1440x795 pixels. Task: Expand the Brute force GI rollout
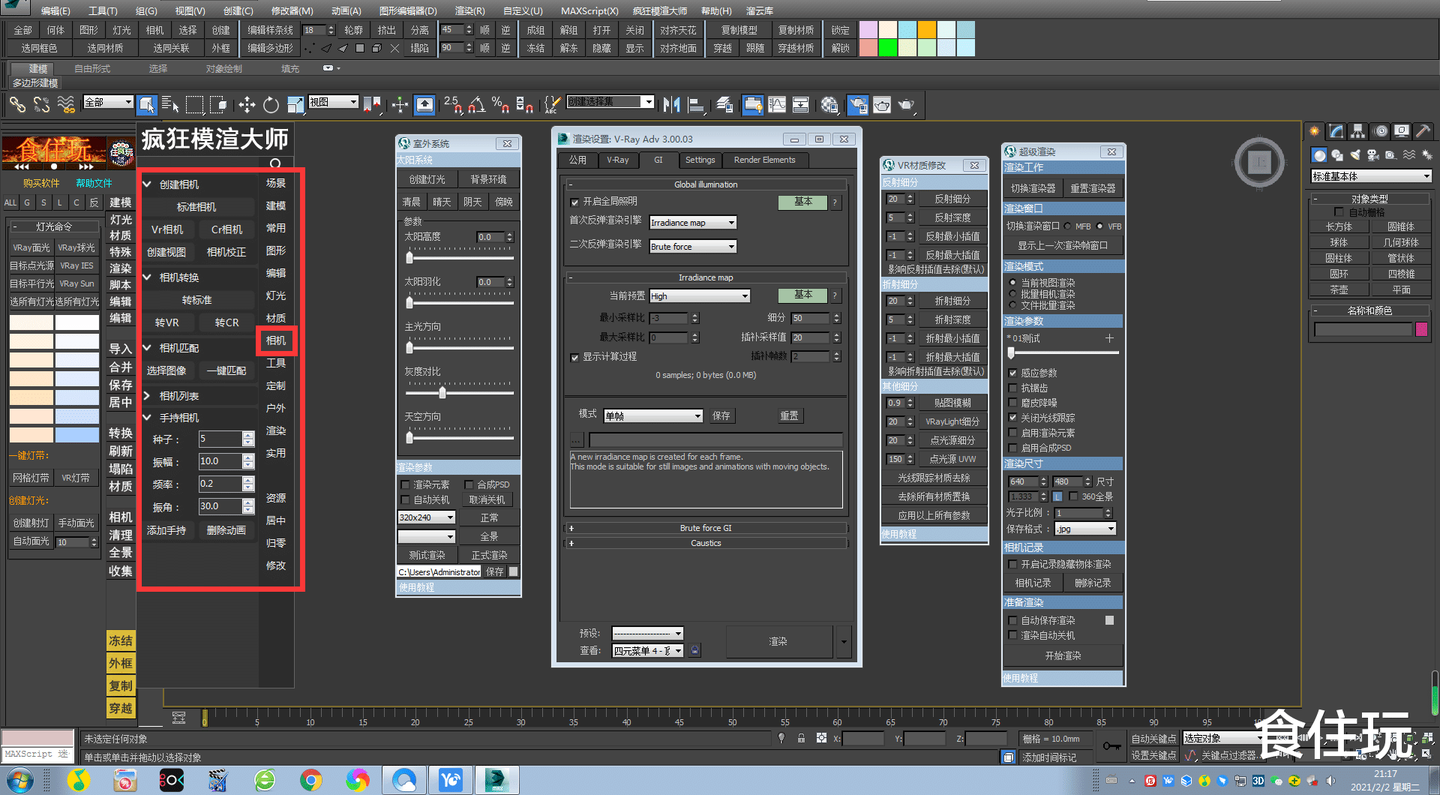[x=706, y=528]
